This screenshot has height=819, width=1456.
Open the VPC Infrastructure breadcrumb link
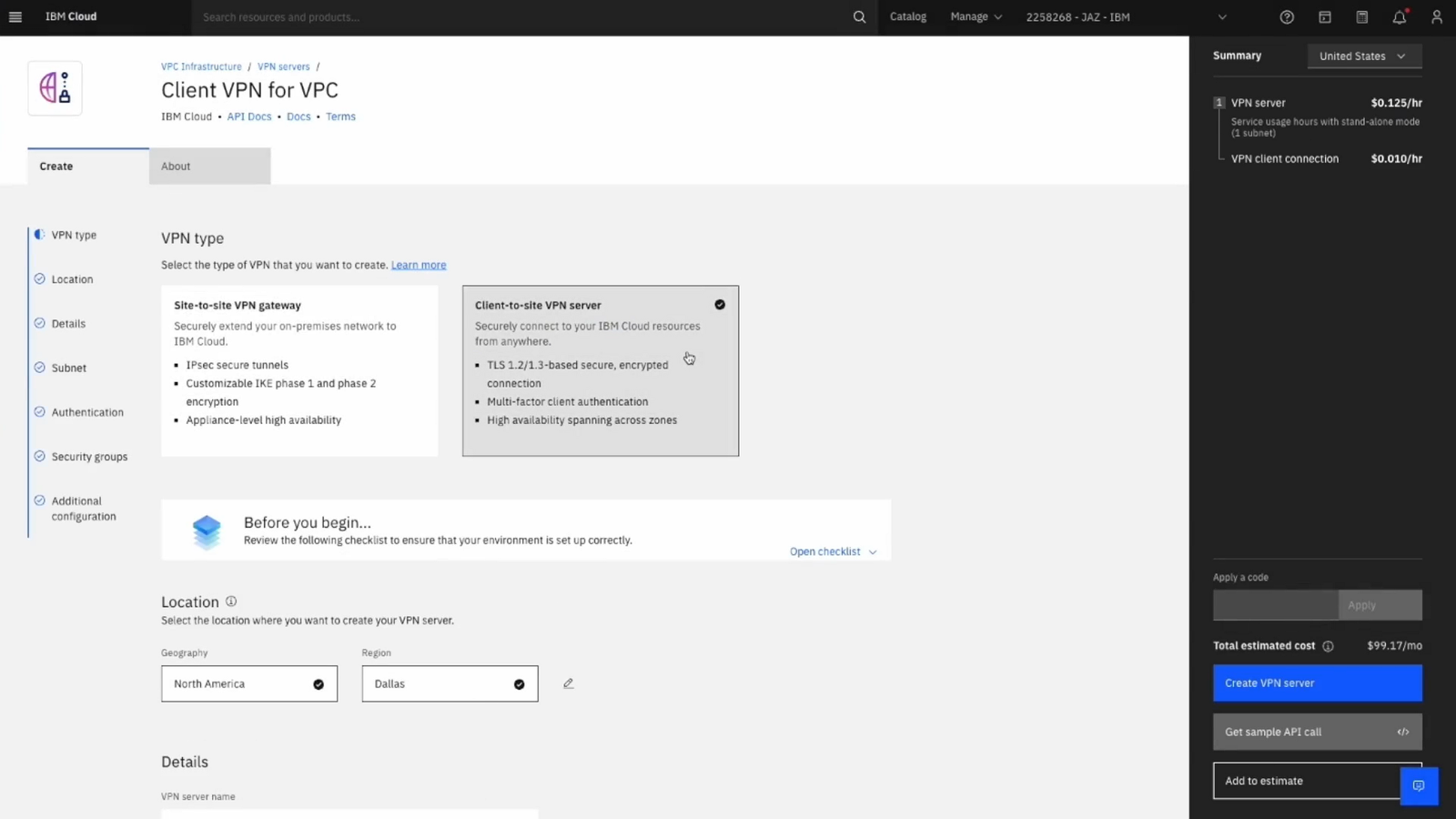pos(201,66)
